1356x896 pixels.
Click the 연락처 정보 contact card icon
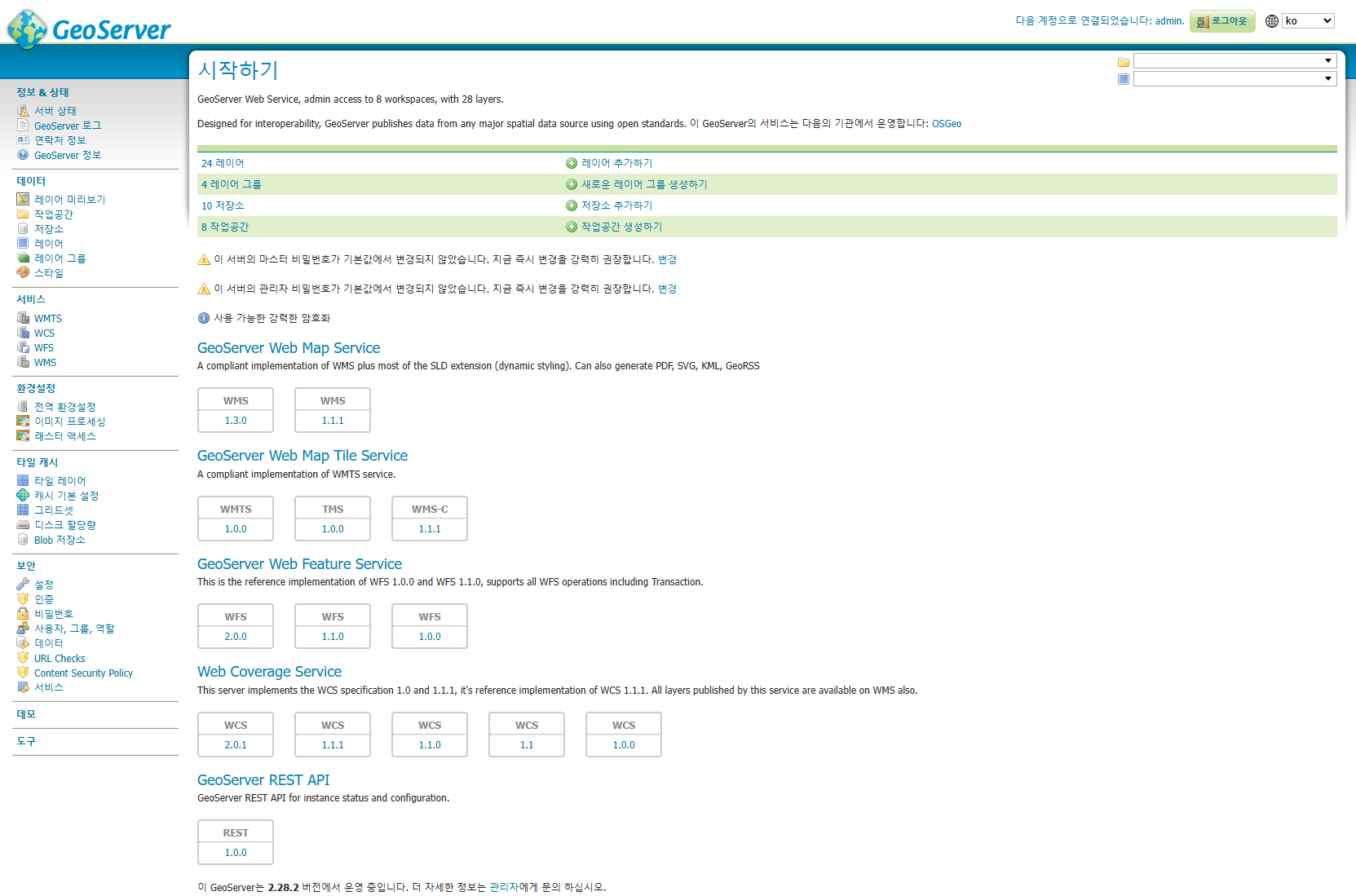23,140
